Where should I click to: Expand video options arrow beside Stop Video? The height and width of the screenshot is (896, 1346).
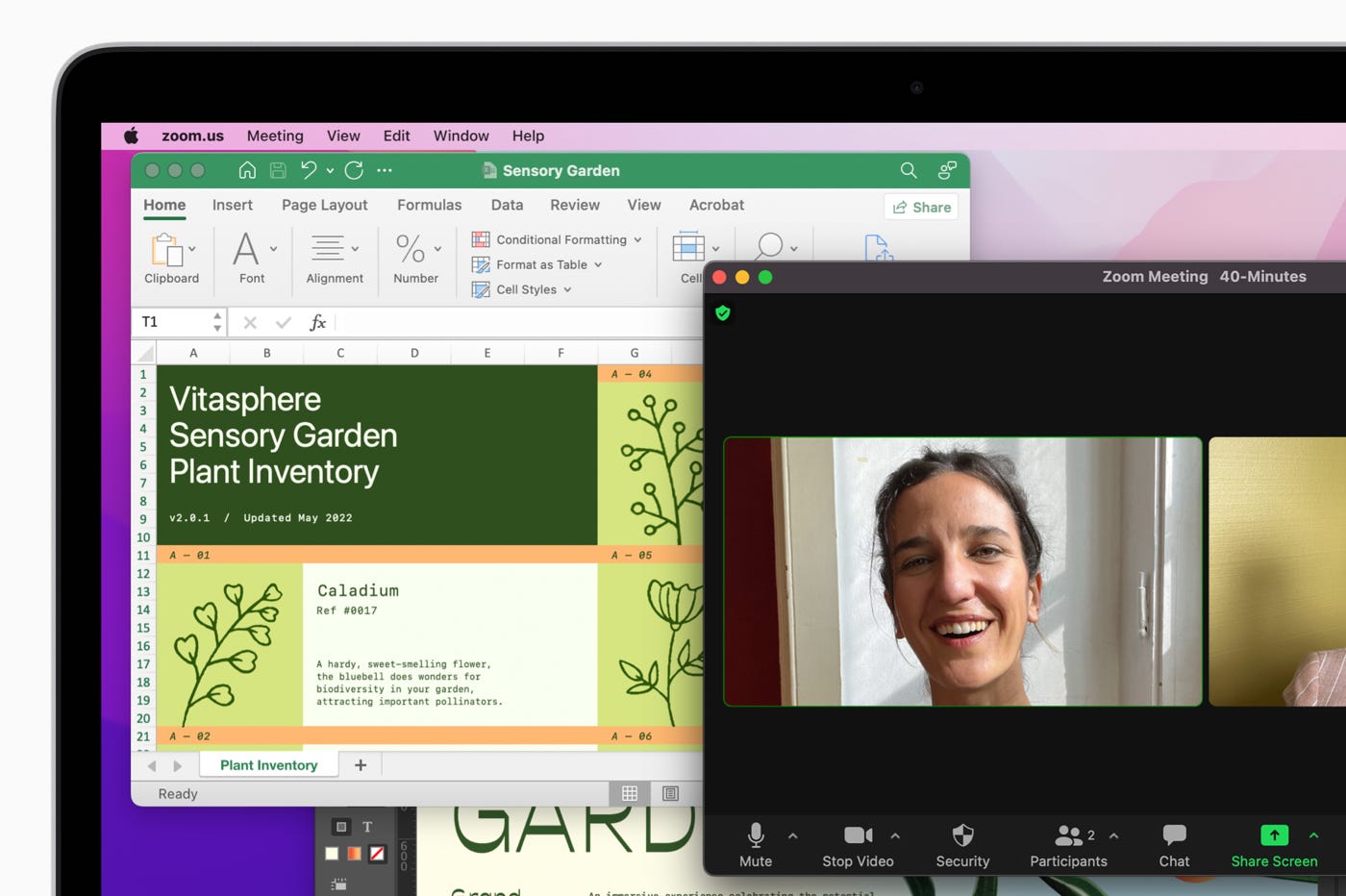pos(895,835)
